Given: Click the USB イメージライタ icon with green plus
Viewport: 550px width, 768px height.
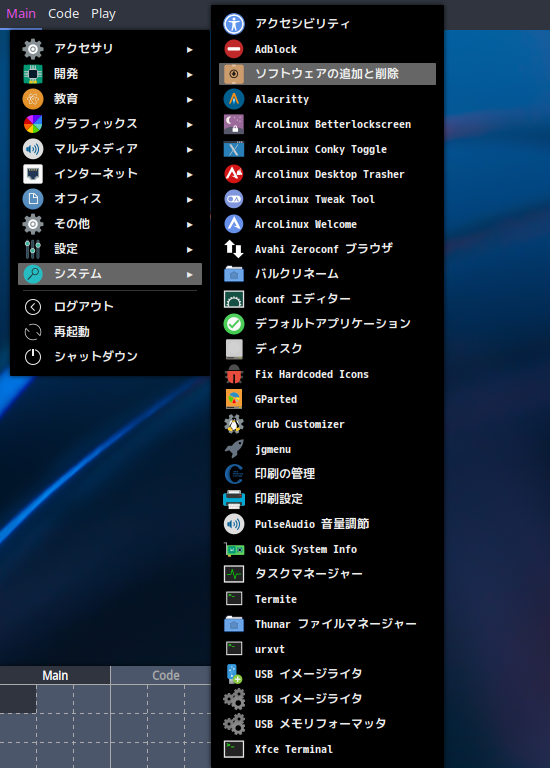Looking at the screenshot, I should click(234, 674).
